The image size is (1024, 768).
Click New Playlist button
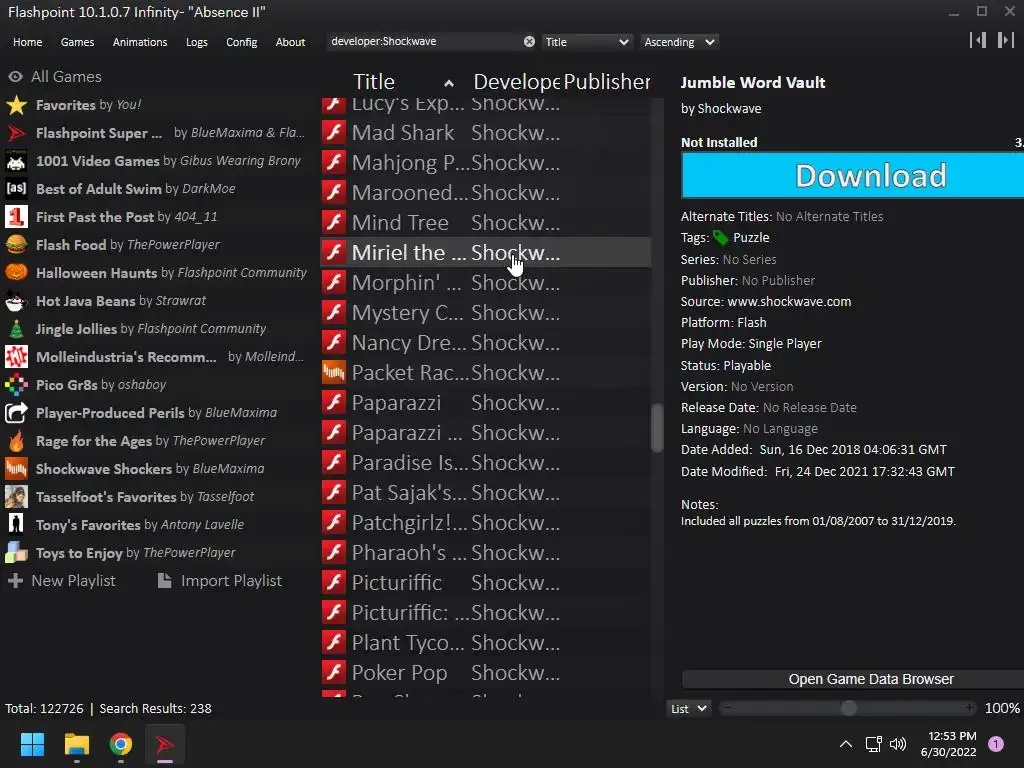(61, 581)
